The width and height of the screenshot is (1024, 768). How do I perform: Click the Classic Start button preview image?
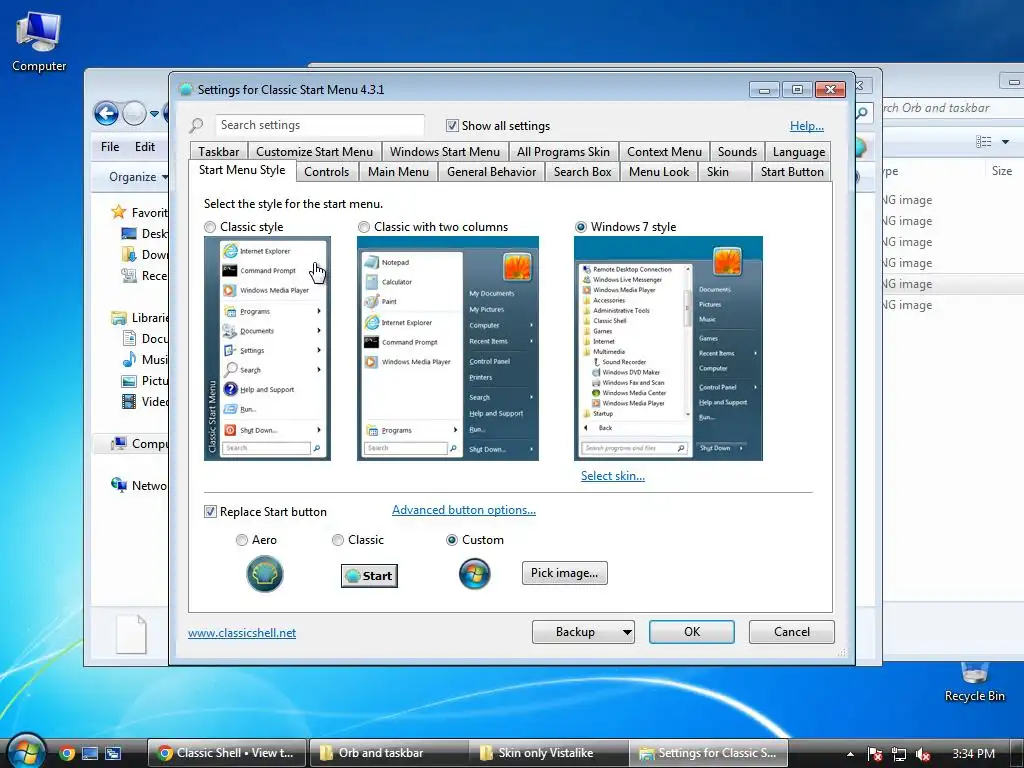point(369,575)
